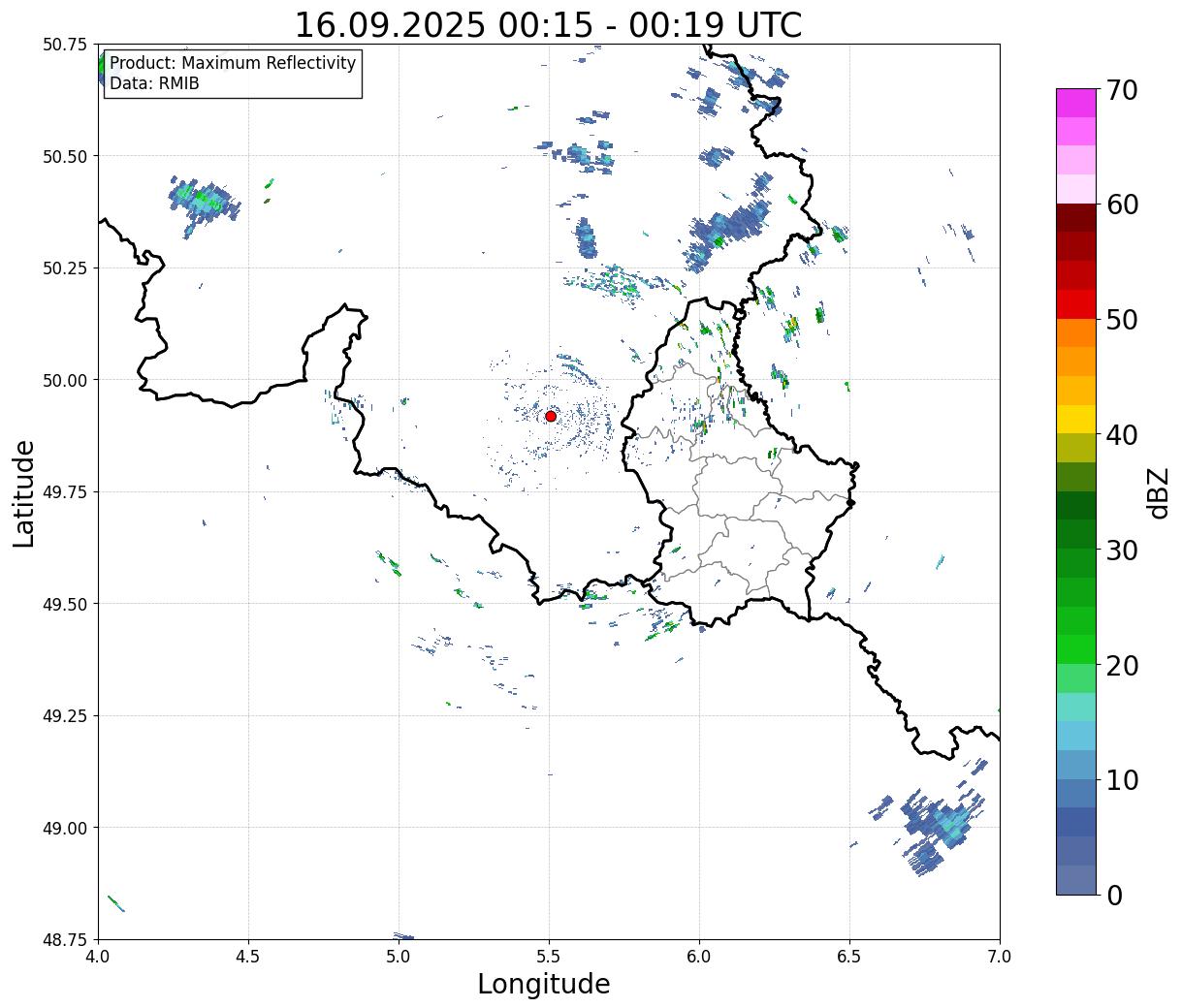Click the colorbar tick label 30
The height and width of the screenshot is (1008, 1182).
point(1122,551)
